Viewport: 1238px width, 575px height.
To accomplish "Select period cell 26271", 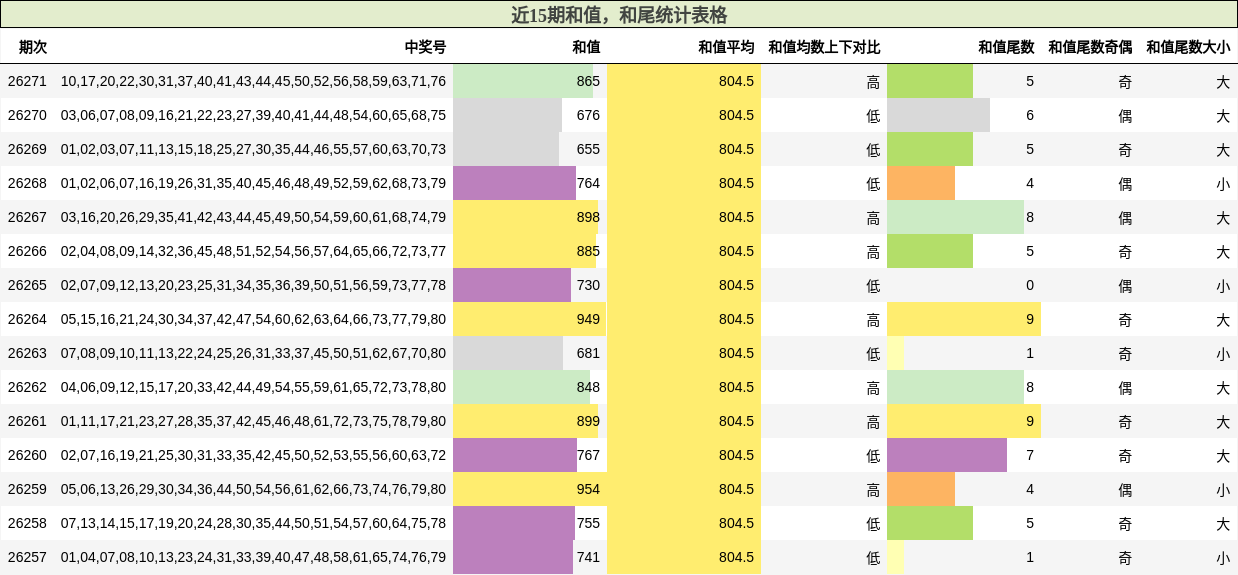I will (27, 81).
